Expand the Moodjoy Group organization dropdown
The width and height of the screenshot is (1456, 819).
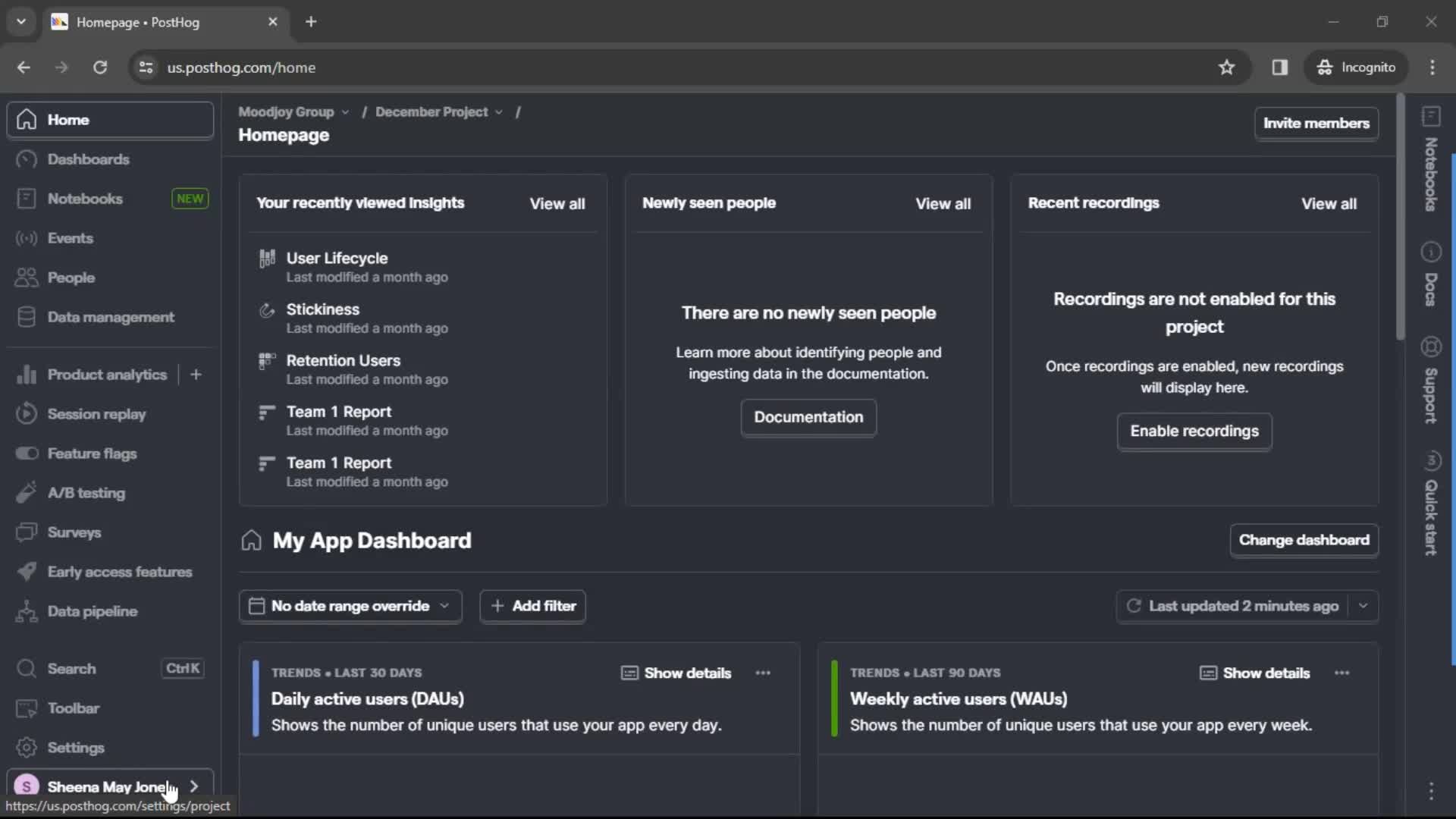point(293,111)
